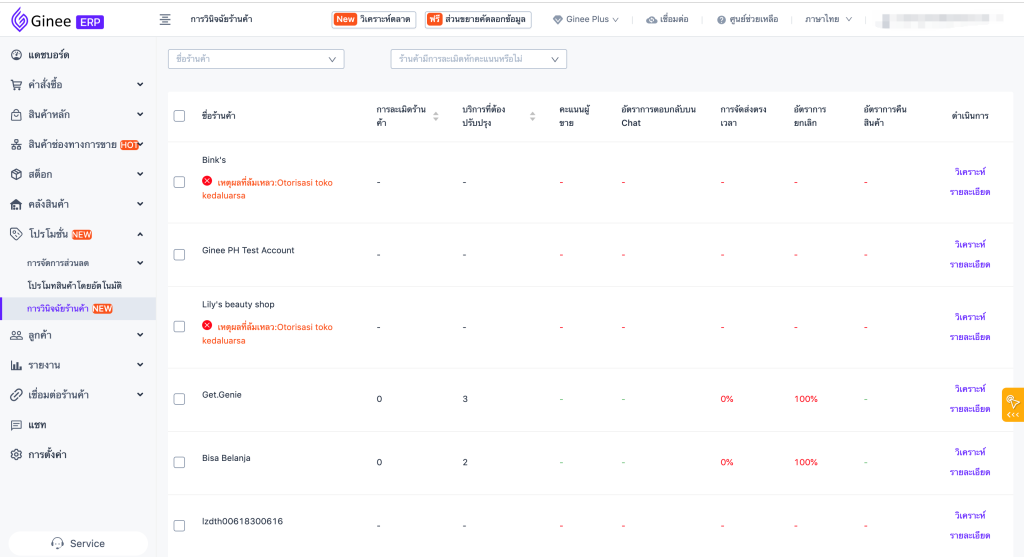Click the chat message icon (แชท)

click(x=16, y=425)
